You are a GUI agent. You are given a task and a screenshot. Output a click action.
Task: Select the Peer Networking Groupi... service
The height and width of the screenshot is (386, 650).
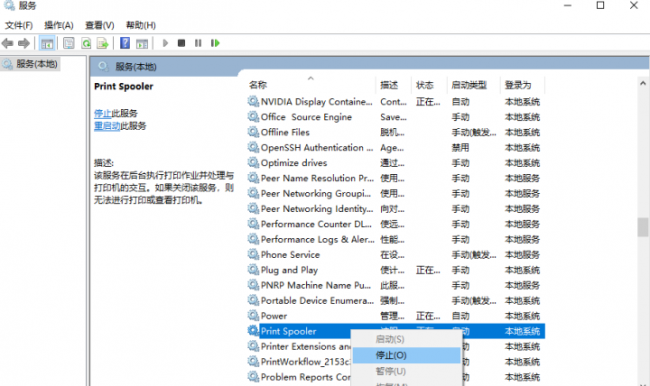pyautogui.click(x=316, y=193)
